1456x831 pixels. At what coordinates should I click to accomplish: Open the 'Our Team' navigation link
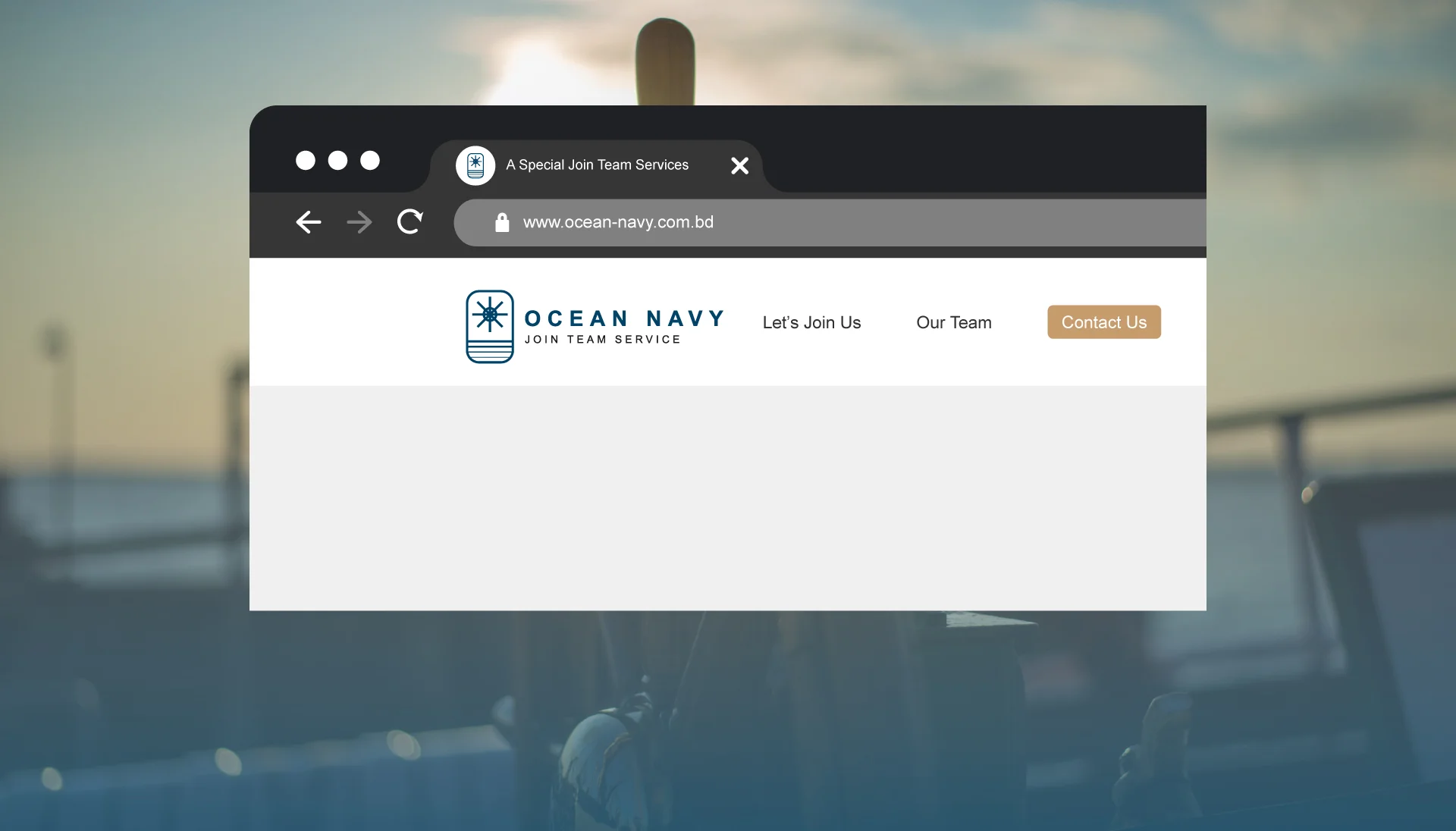coord(954,322)
